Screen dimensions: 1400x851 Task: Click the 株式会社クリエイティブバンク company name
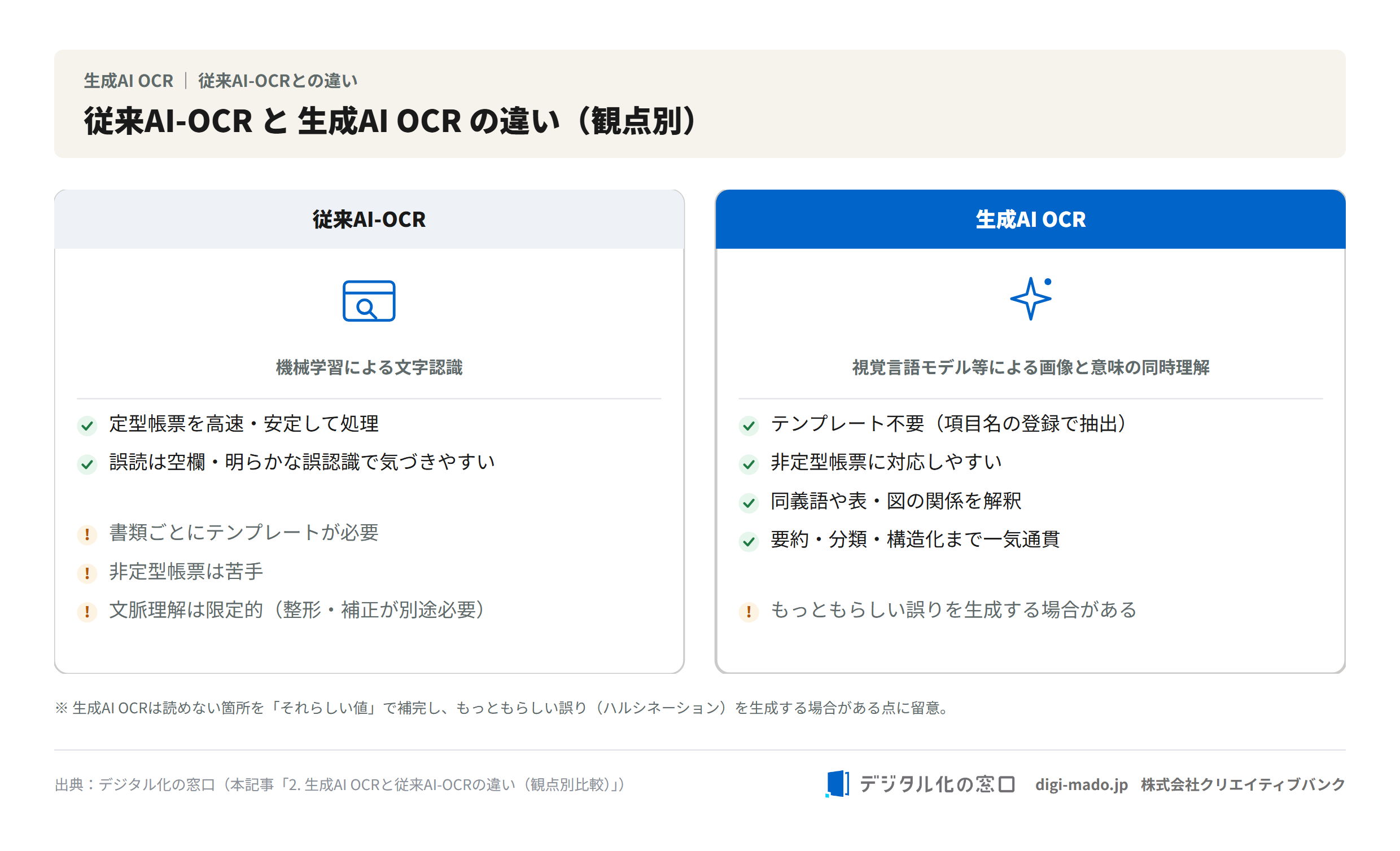coord(1243,784)
